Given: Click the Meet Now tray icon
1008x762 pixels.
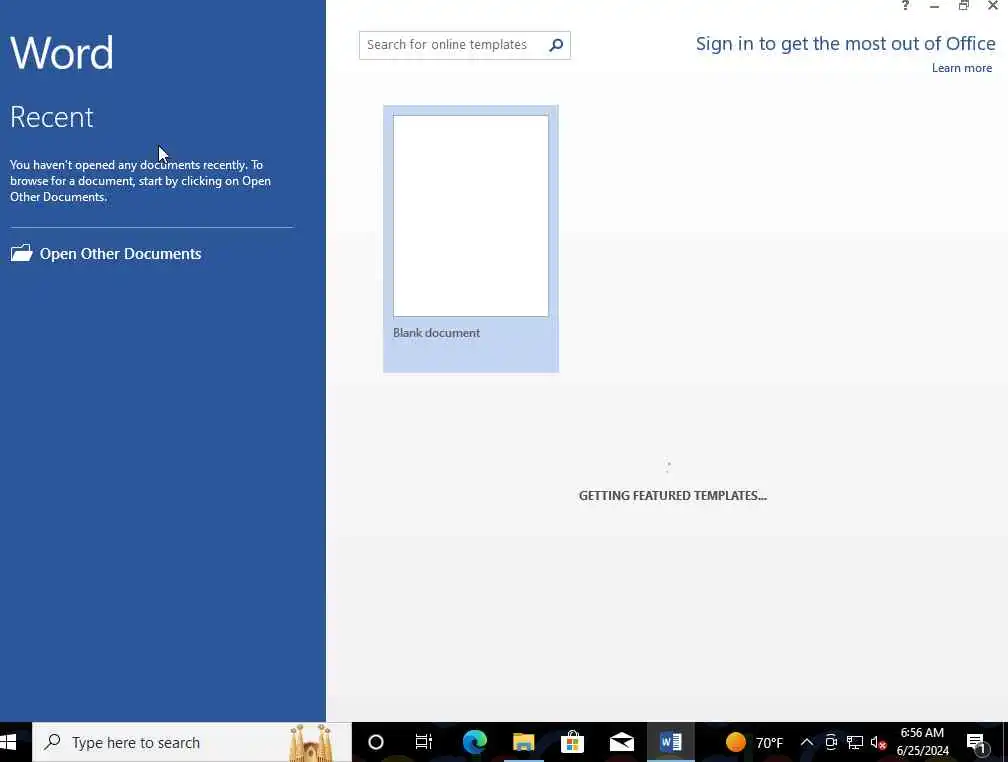Looking at the screenshot, I should coord(831,743).
